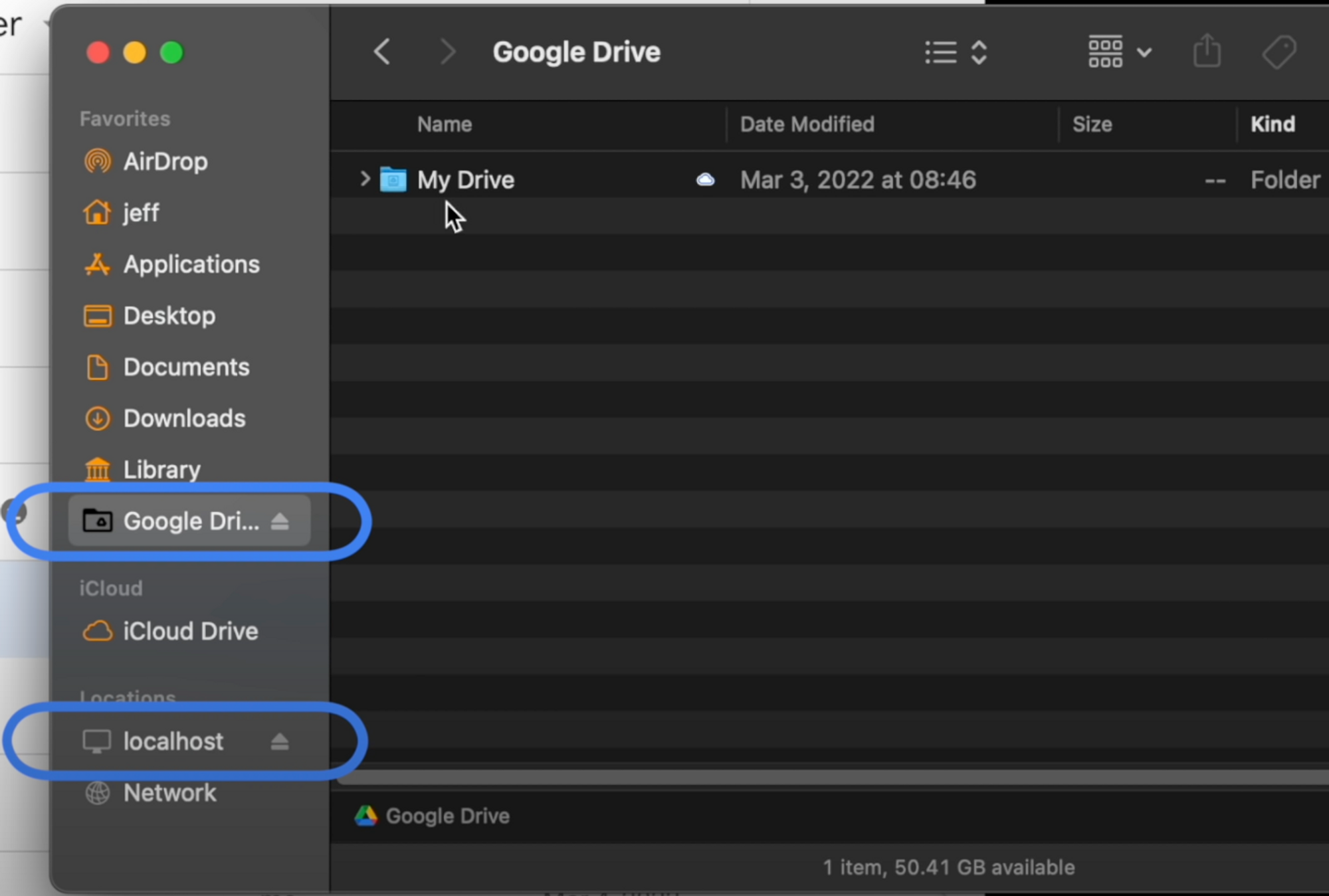This screenshot has width=1329, height=896.
Task: Select localhost in Locations
Action: pos(173,741)
